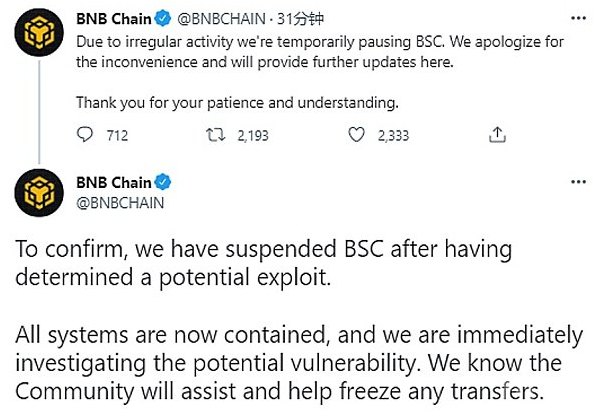
Task: Open more options menu on the second tweet
Action: pos(577,183)
